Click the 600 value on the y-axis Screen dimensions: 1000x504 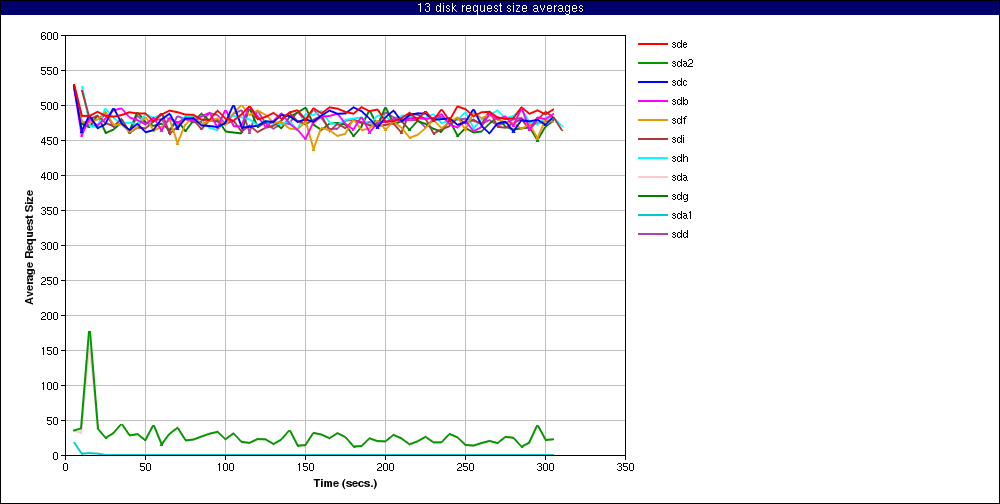[x=52, y=35]
